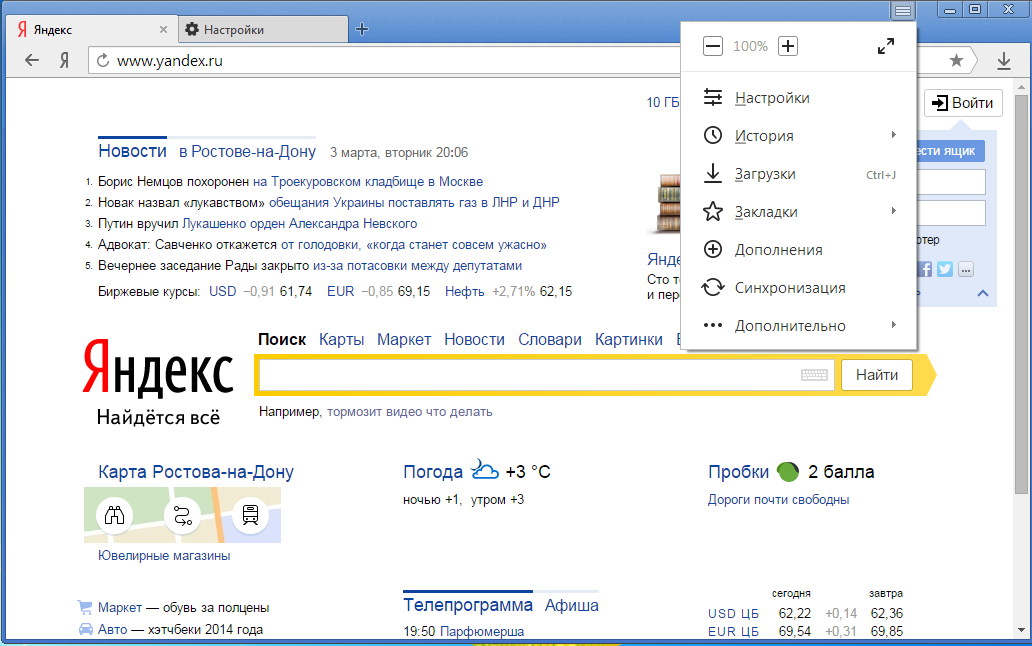Expand Дополнительно submenu
The image size is (1032, 646).
coord(799,326)
